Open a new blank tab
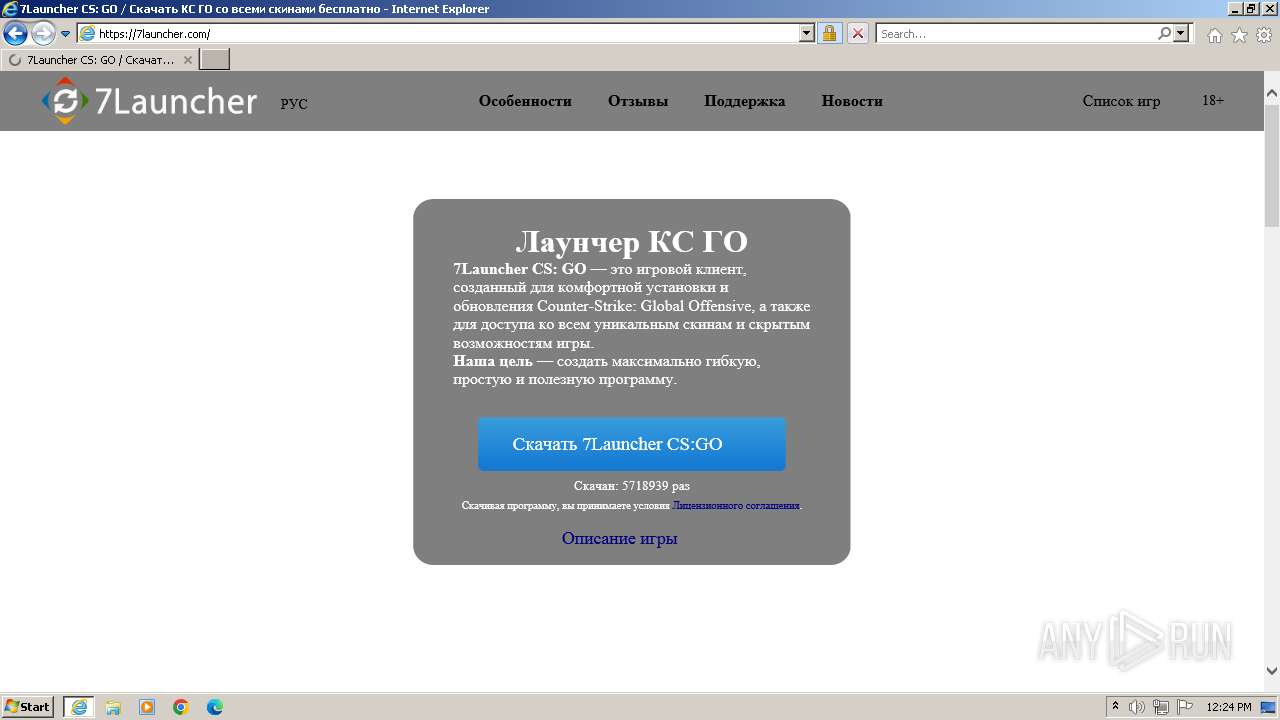This screenshot has width=1280, height=720. [215, 60]
